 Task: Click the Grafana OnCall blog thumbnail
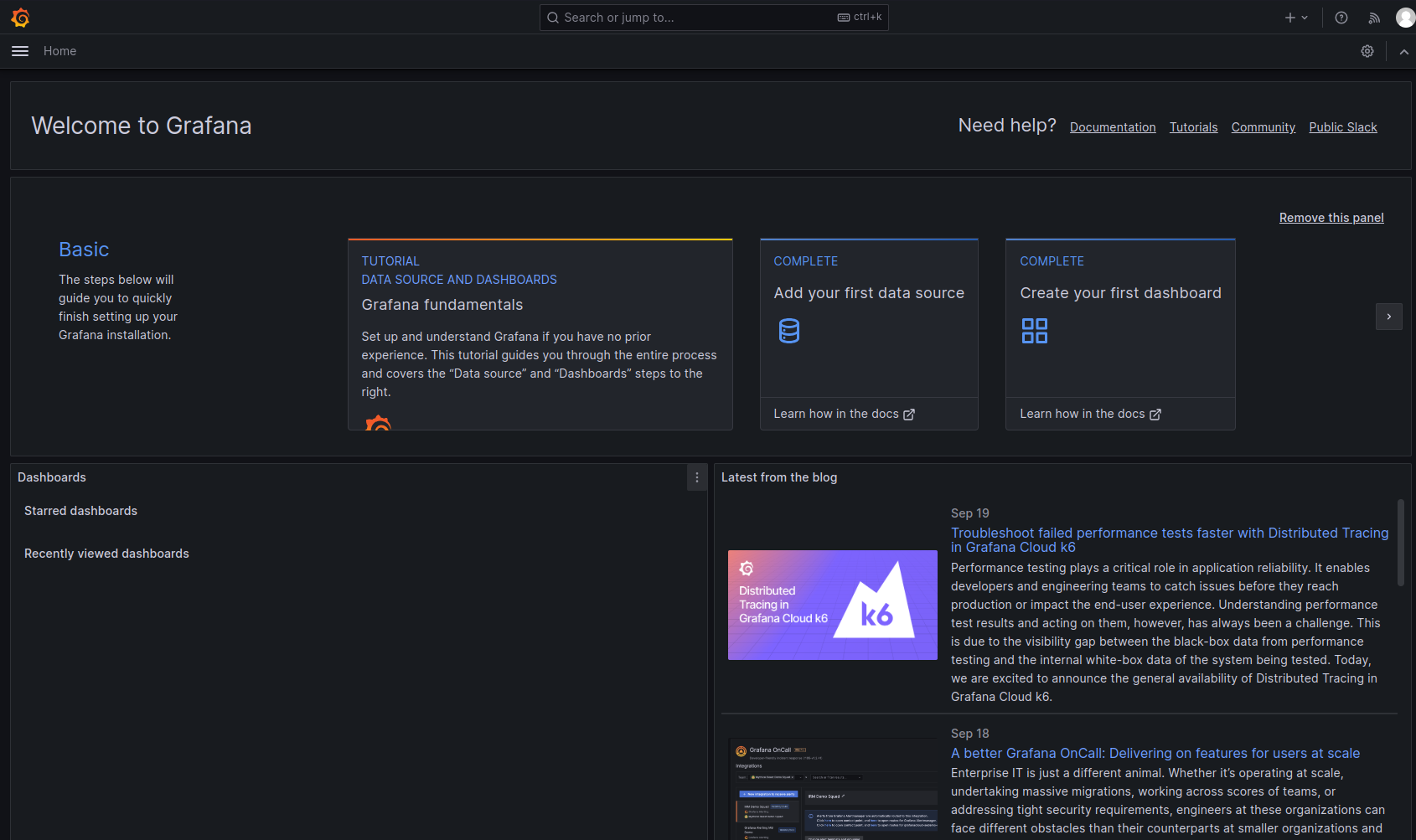click(833, 789)
